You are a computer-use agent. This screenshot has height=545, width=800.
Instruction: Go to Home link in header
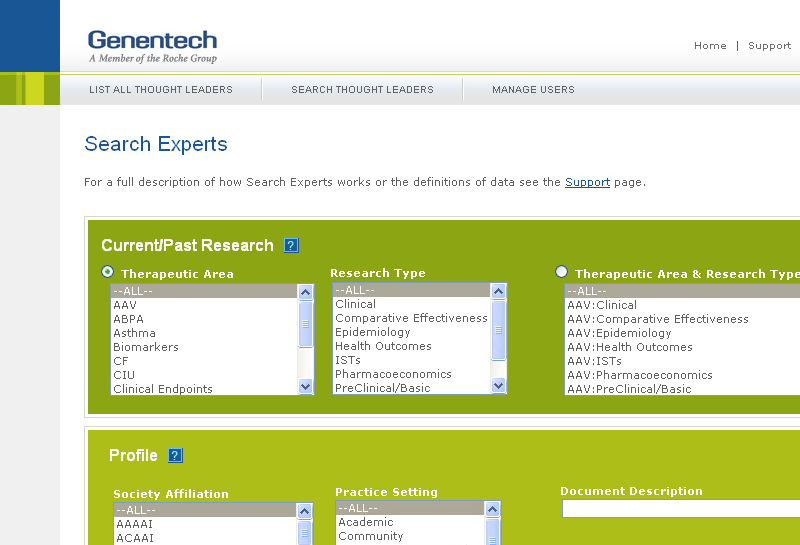coord(710,46)
